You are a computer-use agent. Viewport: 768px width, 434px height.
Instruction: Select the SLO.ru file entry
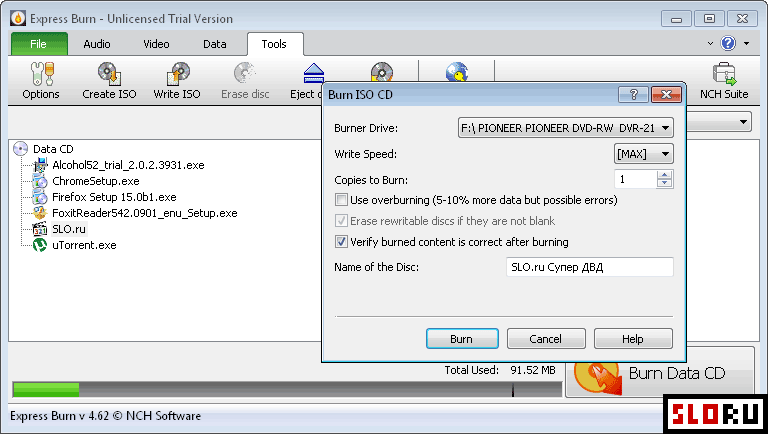click(69, 229)
